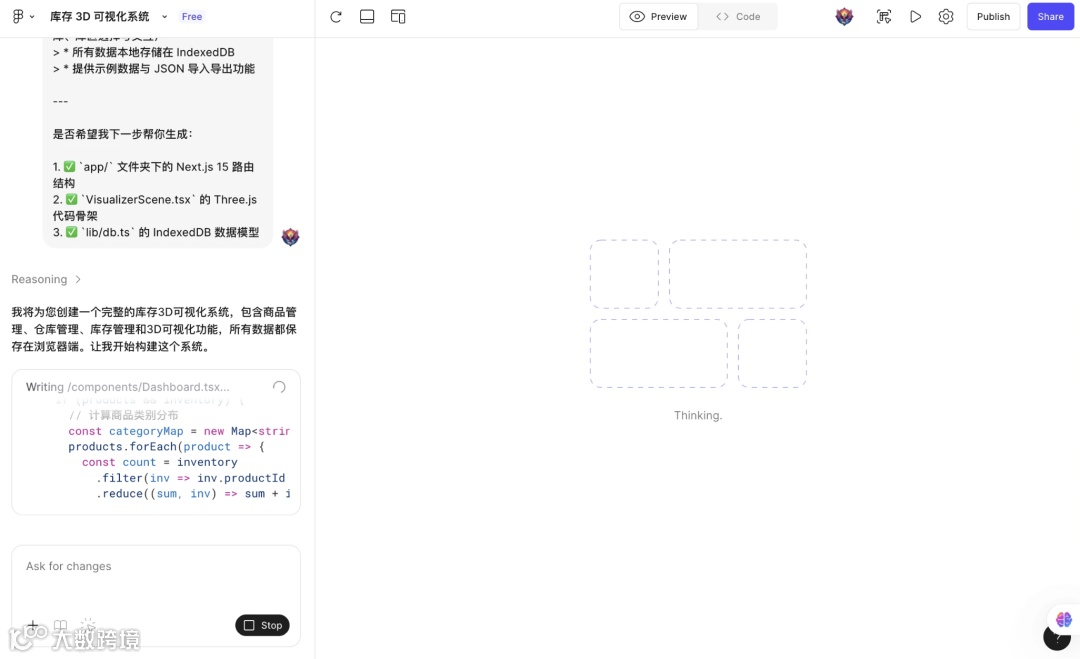Click list item VisualizerScene.tsx 的 Three.js
Image resolution: width=1080 pixels, height=659 pixels.
point(155,207)
